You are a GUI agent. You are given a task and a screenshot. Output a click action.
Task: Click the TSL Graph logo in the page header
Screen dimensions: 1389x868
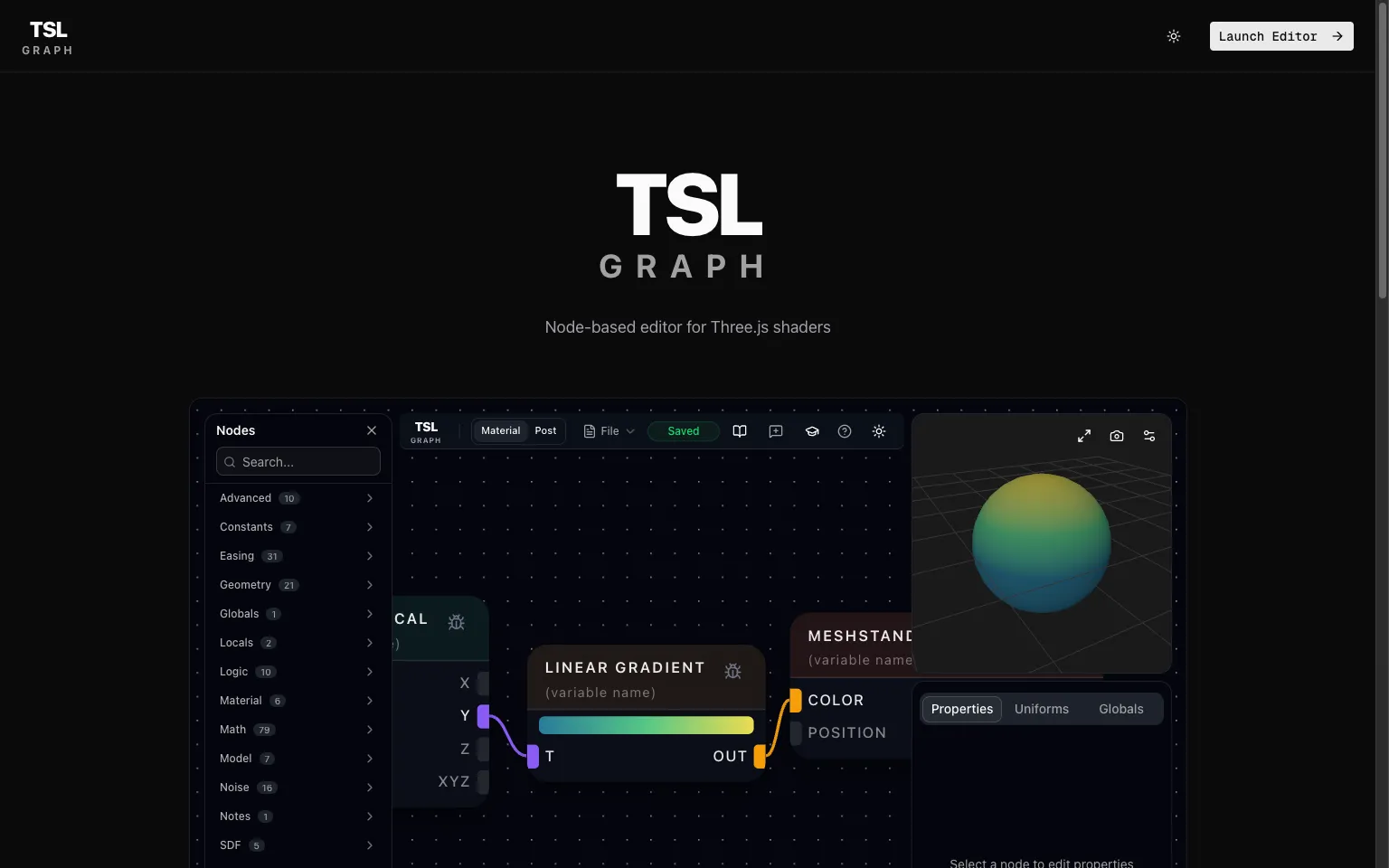(48, 37)
